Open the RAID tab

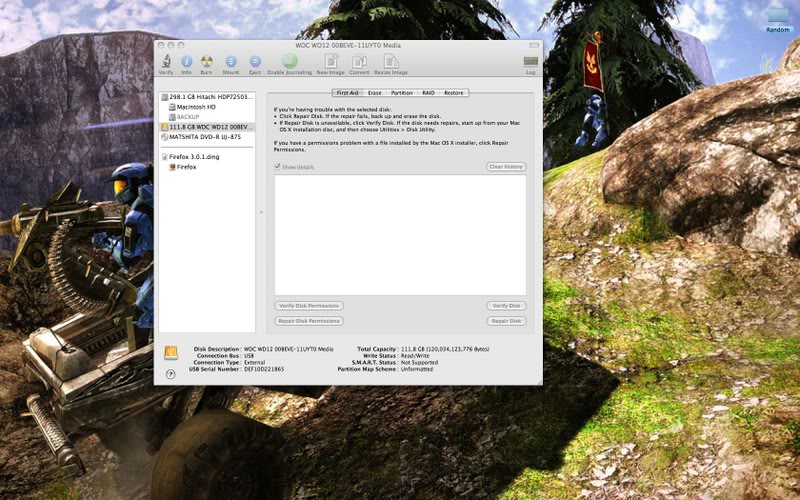point(429,93)
